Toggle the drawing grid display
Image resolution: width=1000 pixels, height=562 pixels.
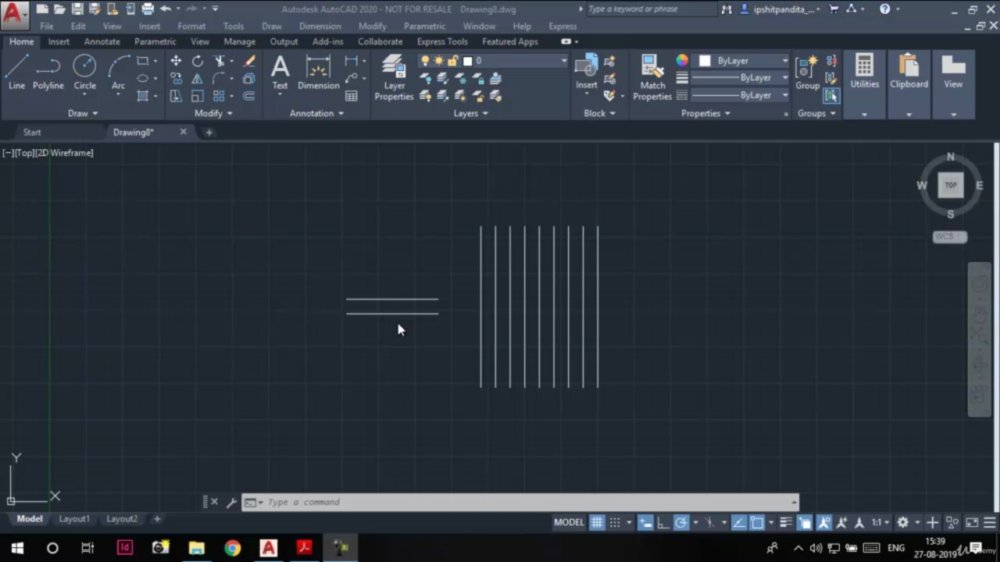click(596, 522)
